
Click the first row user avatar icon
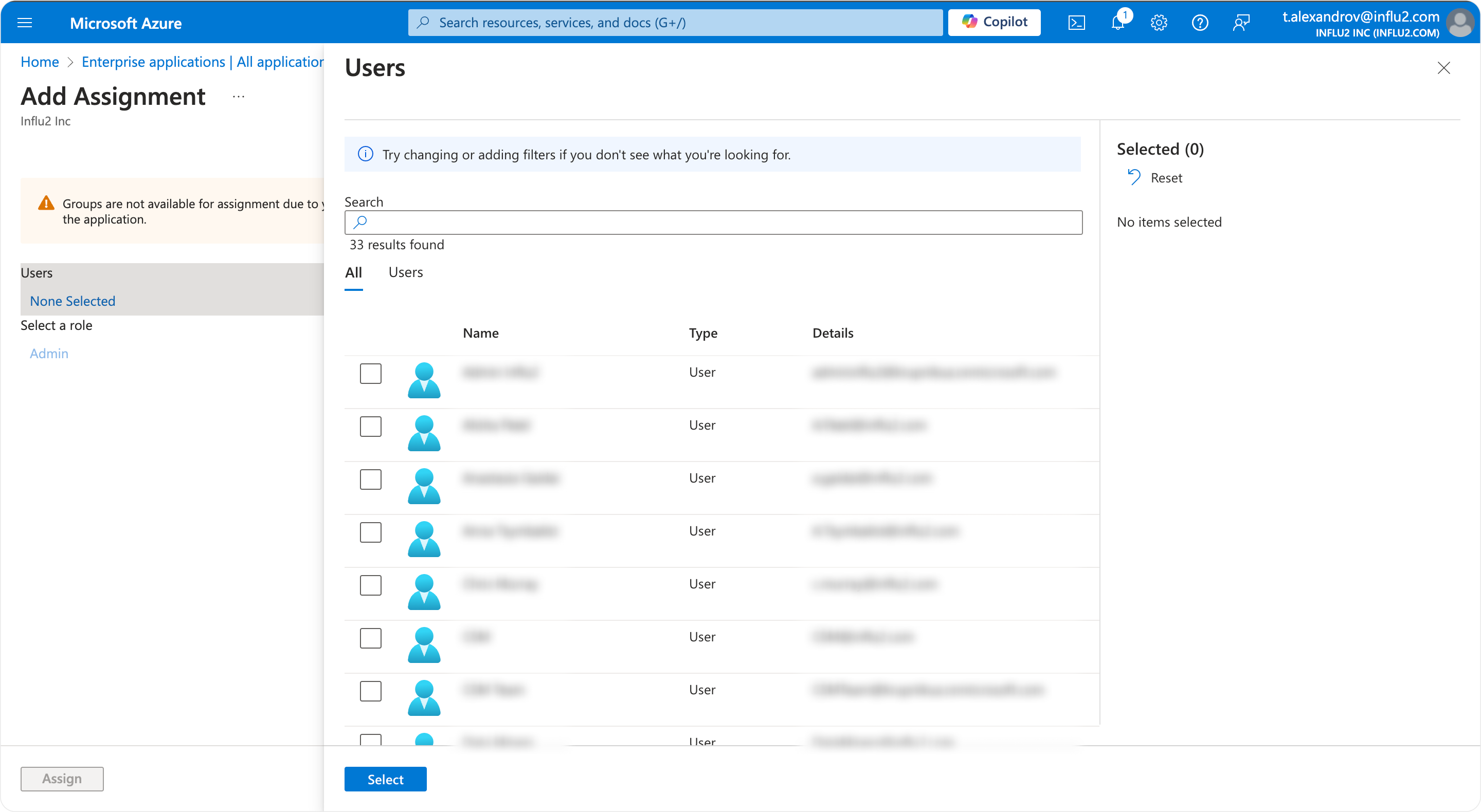point(424,380)
